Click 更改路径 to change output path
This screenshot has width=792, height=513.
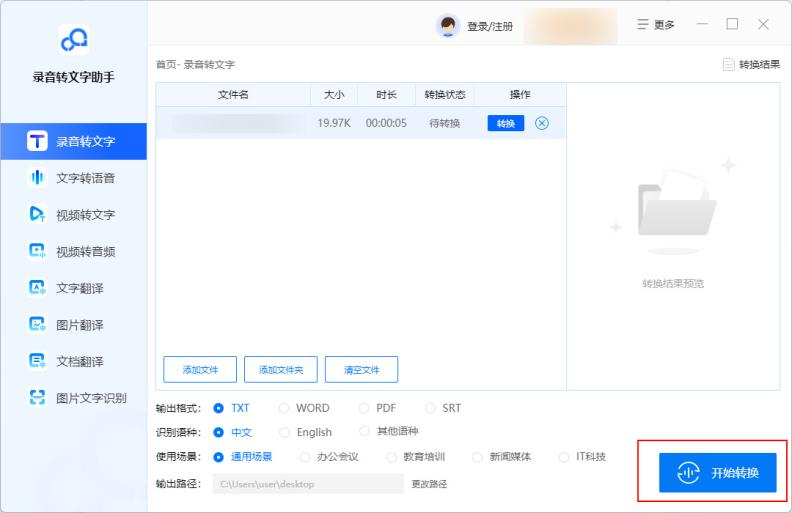click(429, 484)
